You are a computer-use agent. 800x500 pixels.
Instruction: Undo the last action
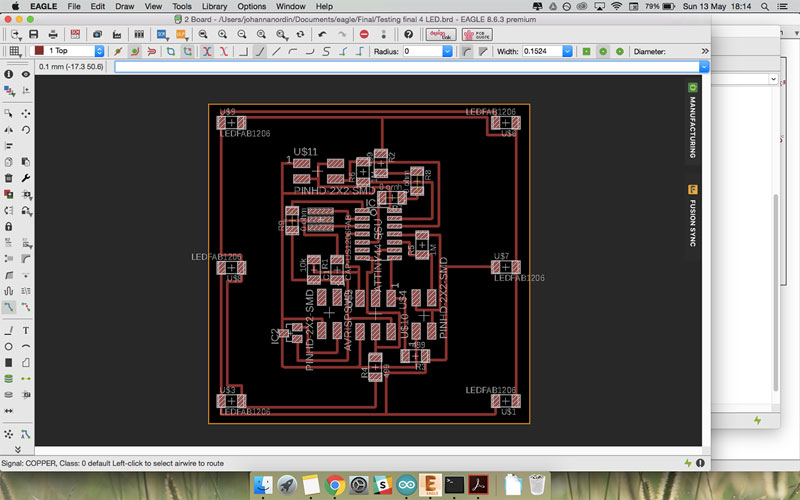[x=322, y=35]
